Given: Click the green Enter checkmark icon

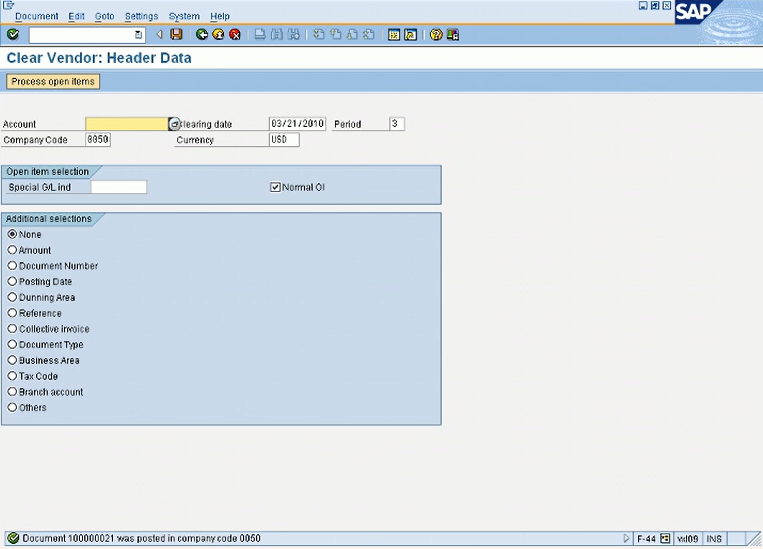Looking at the screenshot, I should (x=13, y=35).
